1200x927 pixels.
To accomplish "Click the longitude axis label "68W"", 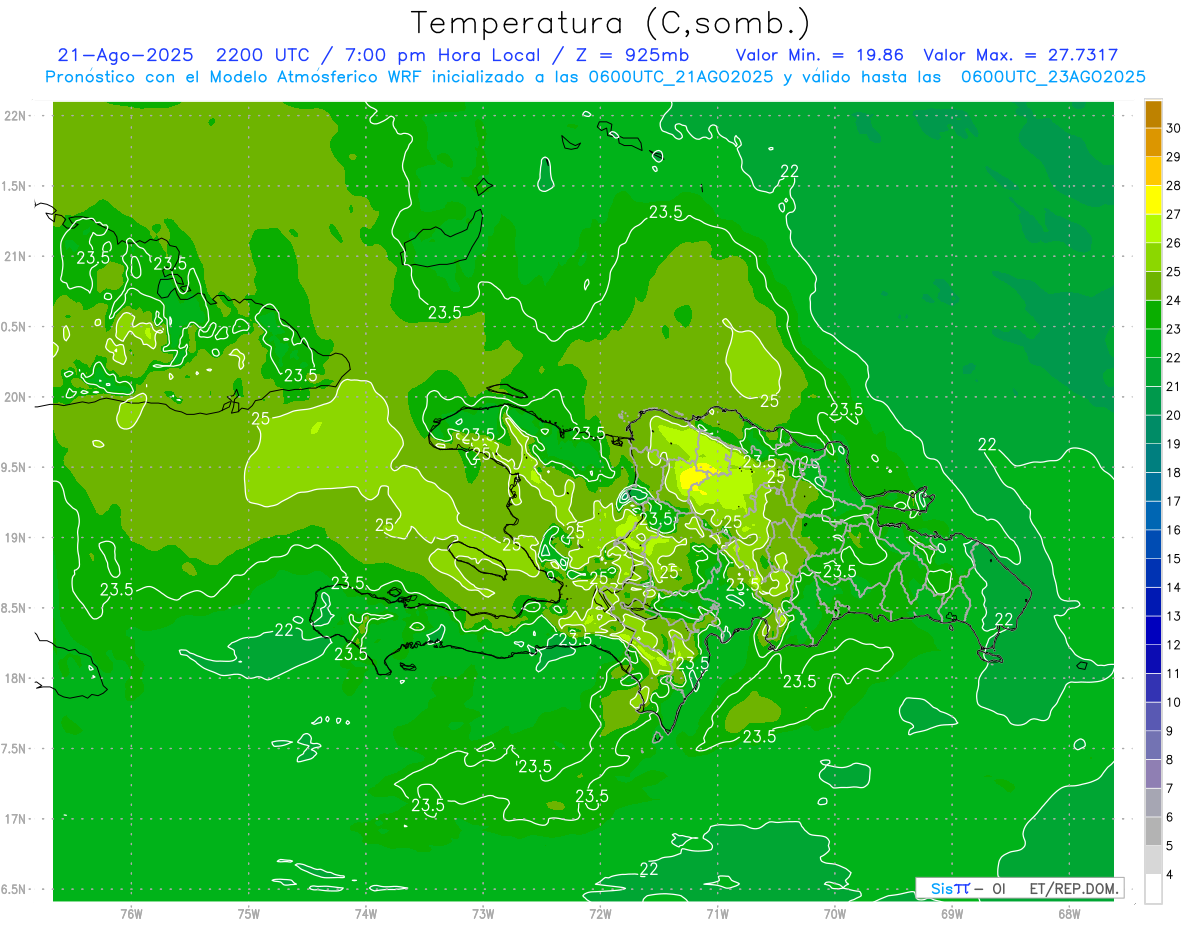I will [1069, 913].
